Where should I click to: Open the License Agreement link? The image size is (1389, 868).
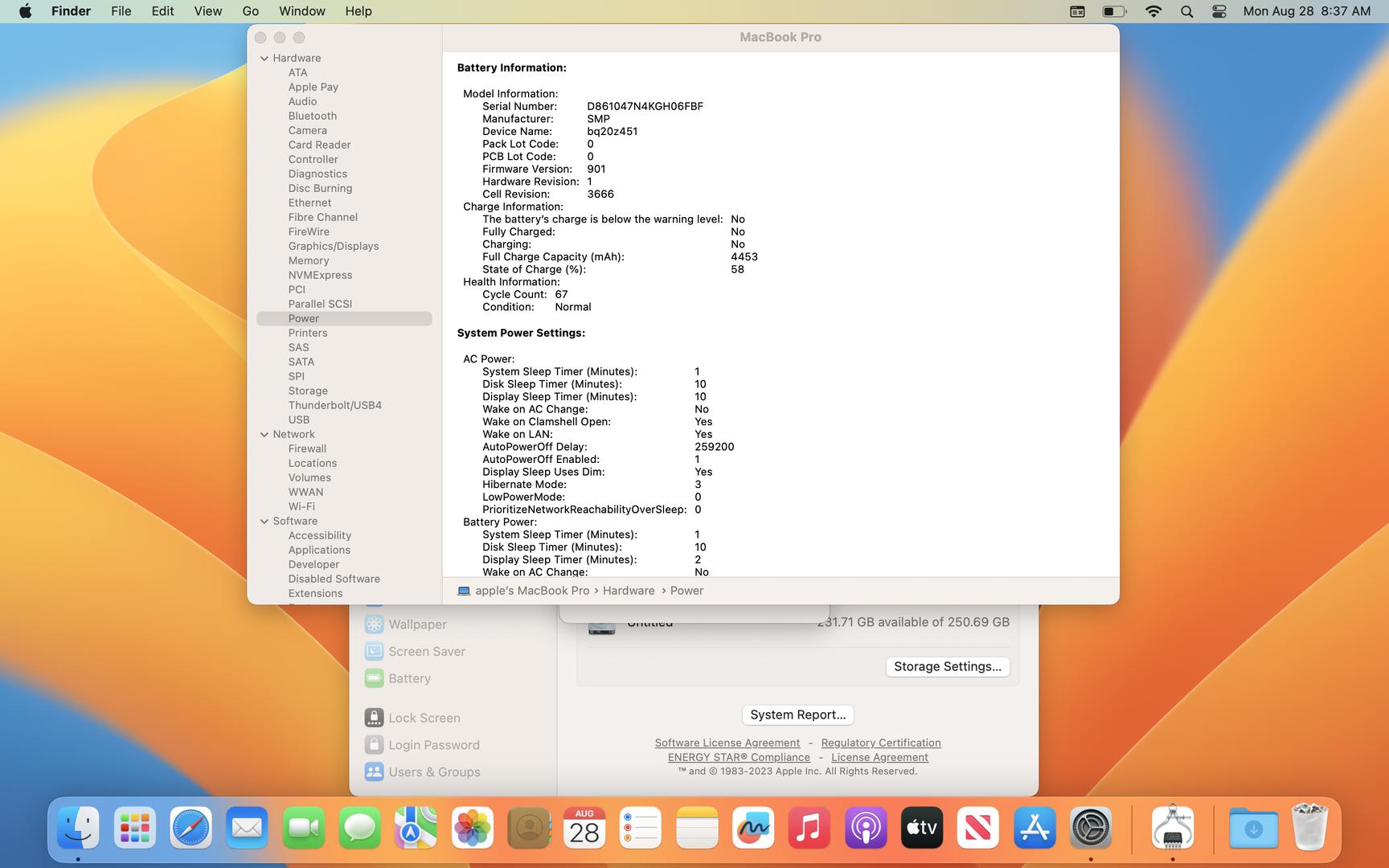[879, 757]
